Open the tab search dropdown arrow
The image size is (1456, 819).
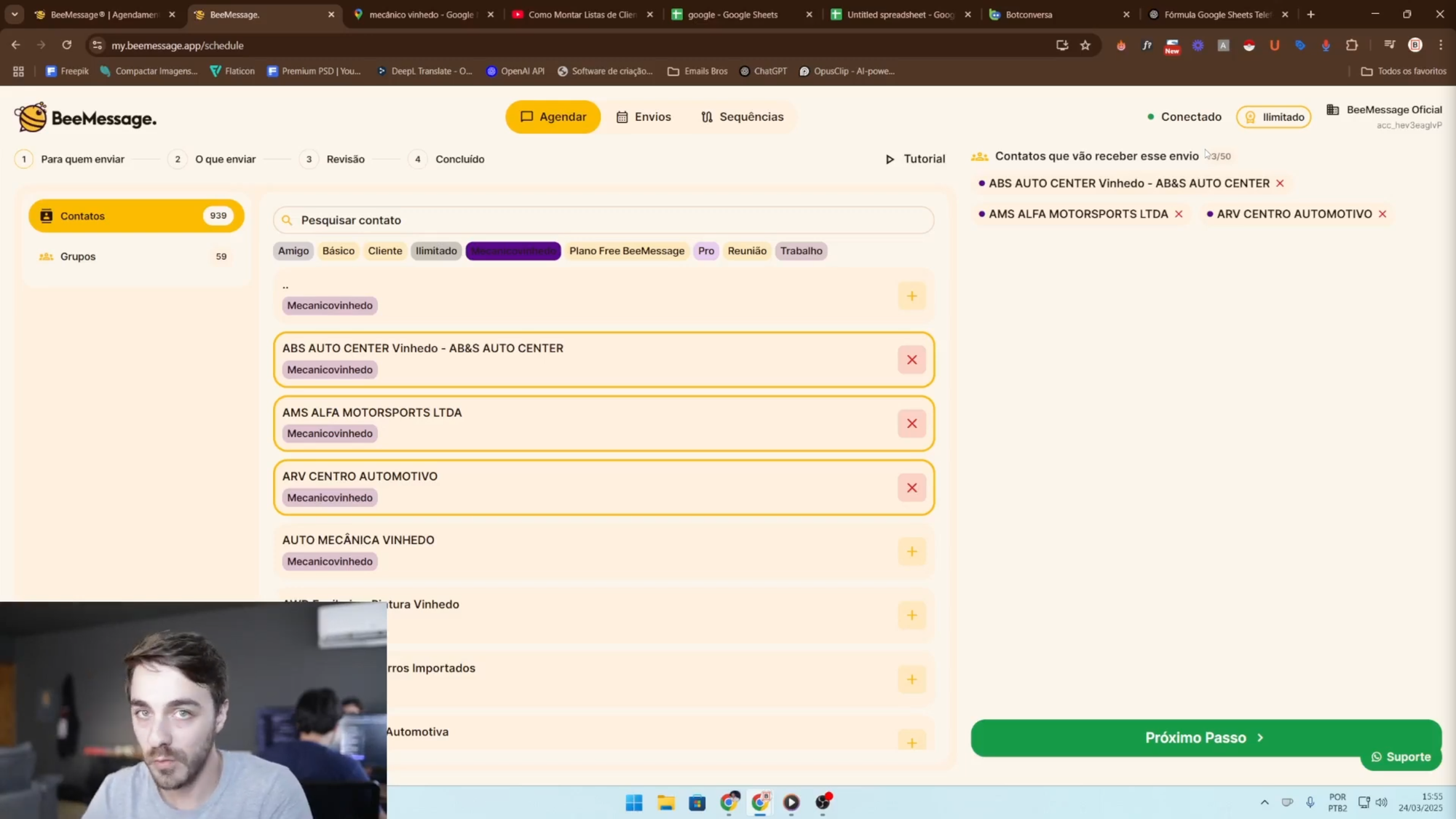(15, 15)
